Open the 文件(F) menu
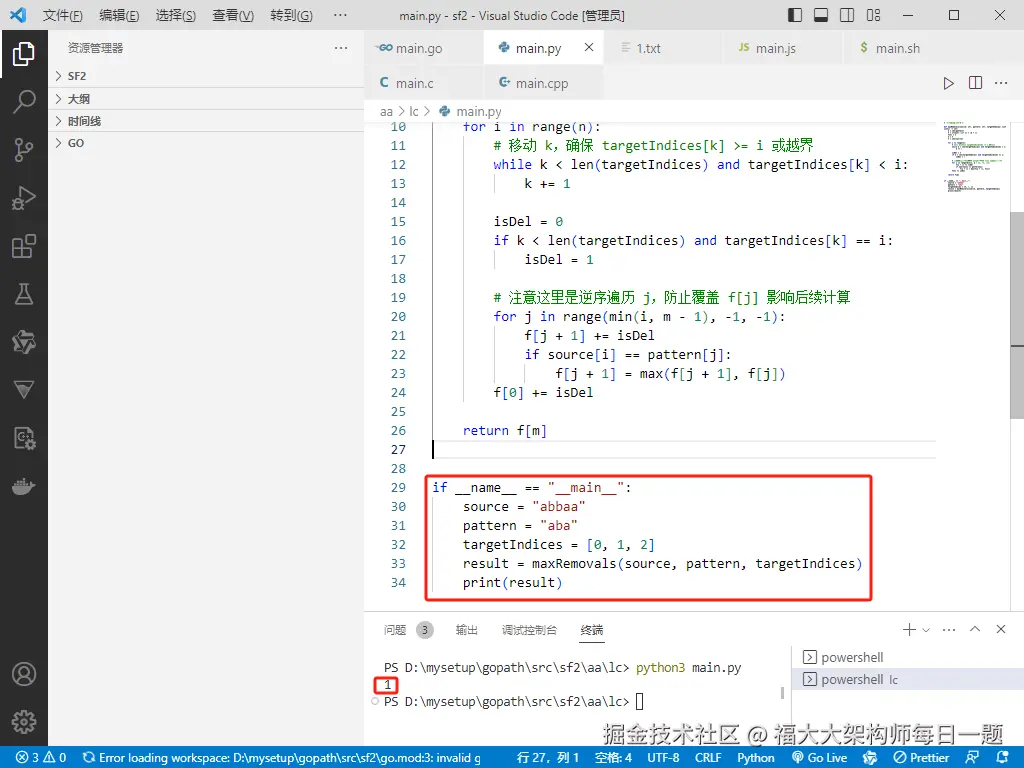This screenshot has width=1024, height=768. point(63,15)
